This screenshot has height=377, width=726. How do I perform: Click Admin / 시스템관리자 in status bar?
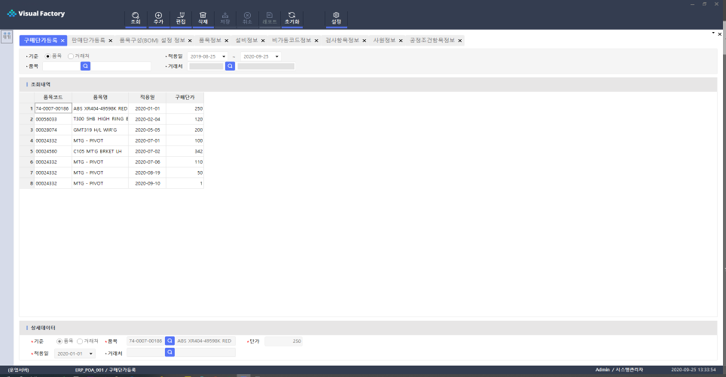(619, 370)
